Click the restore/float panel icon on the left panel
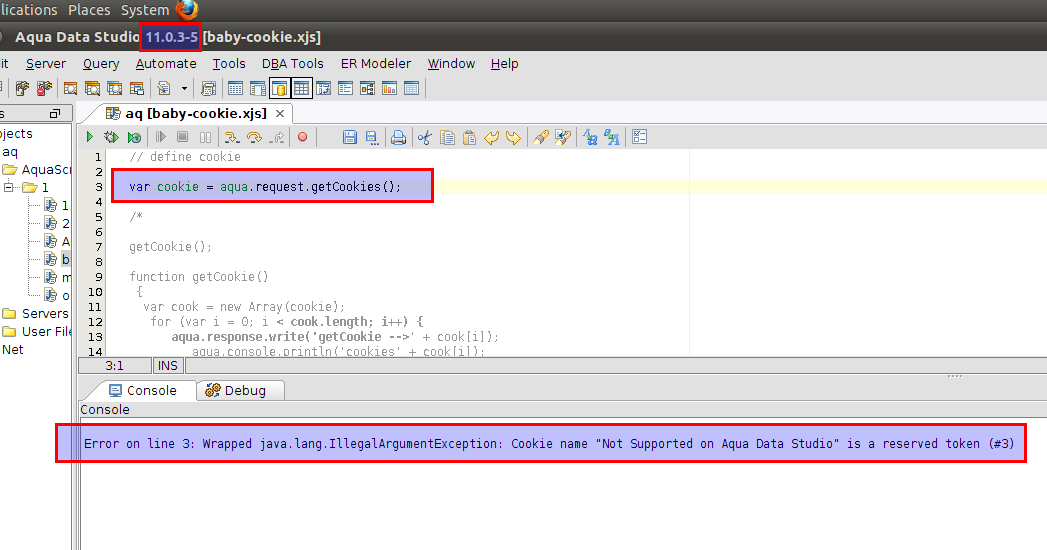This screenshot has width=1047, height=550. pos(55,113)
